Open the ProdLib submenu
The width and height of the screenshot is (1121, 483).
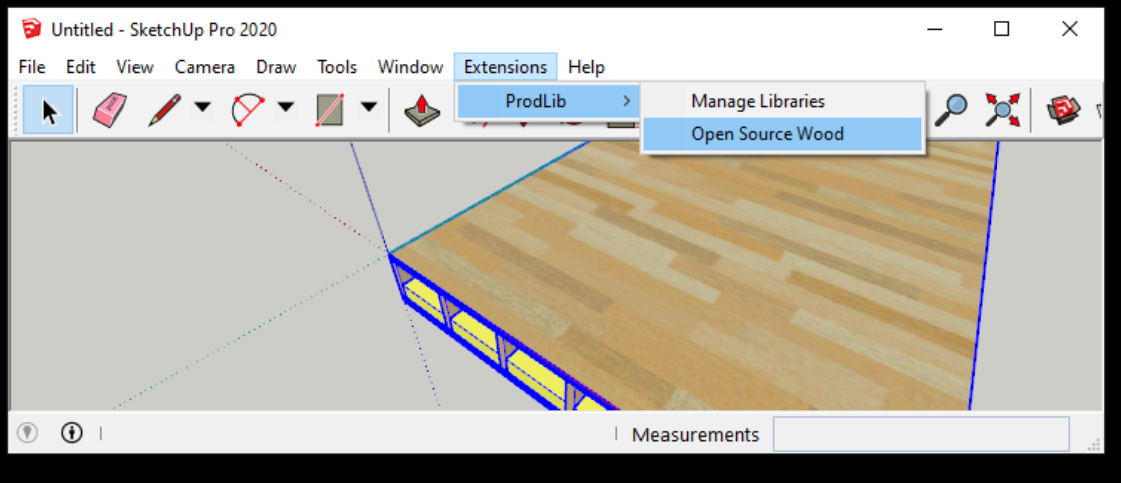548,101
